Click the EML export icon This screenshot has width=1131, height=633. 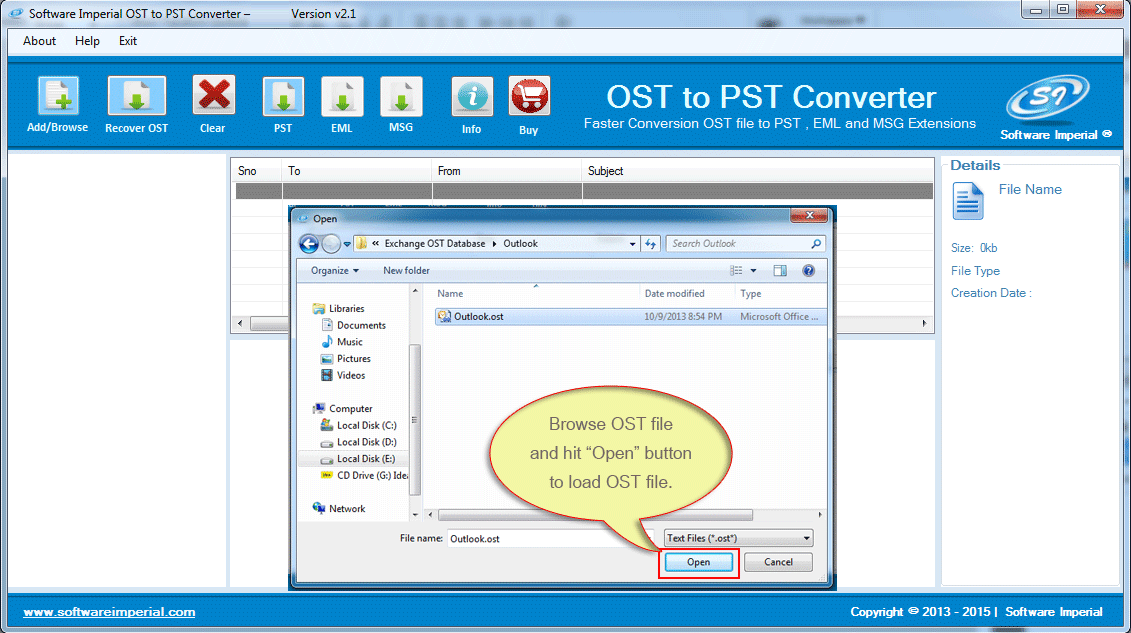pyautogui.click(x=342, y=97)
